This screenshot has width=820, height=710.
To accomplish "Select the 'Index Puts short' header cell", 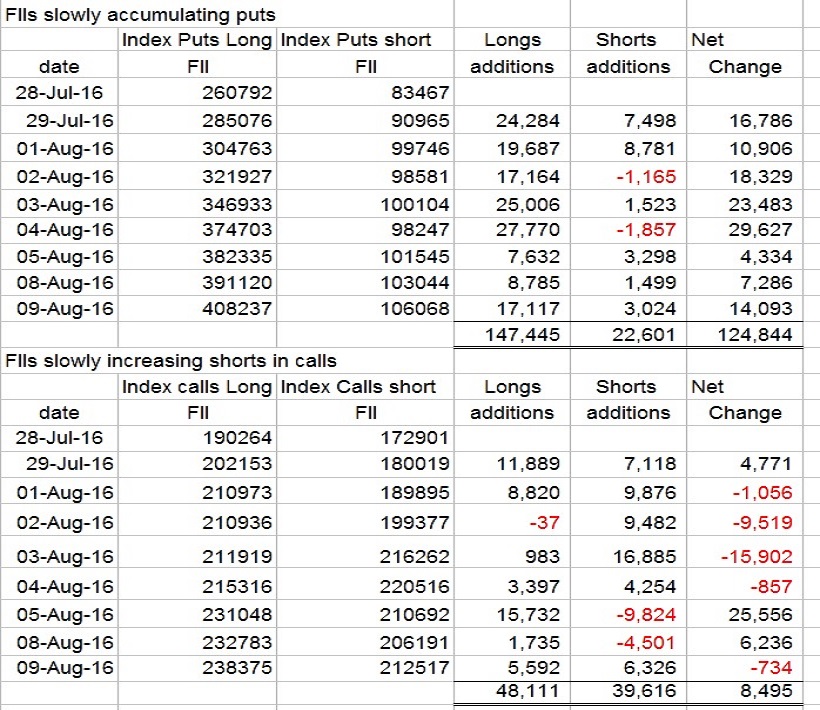I will pos(357,40).
